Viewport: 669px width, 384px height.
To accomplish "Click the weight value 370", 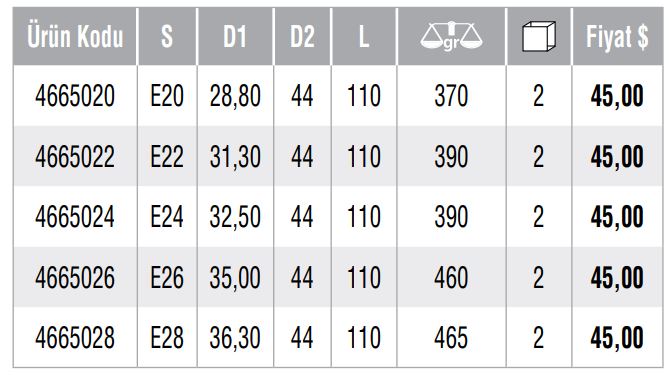I will [x=451, y=96].
